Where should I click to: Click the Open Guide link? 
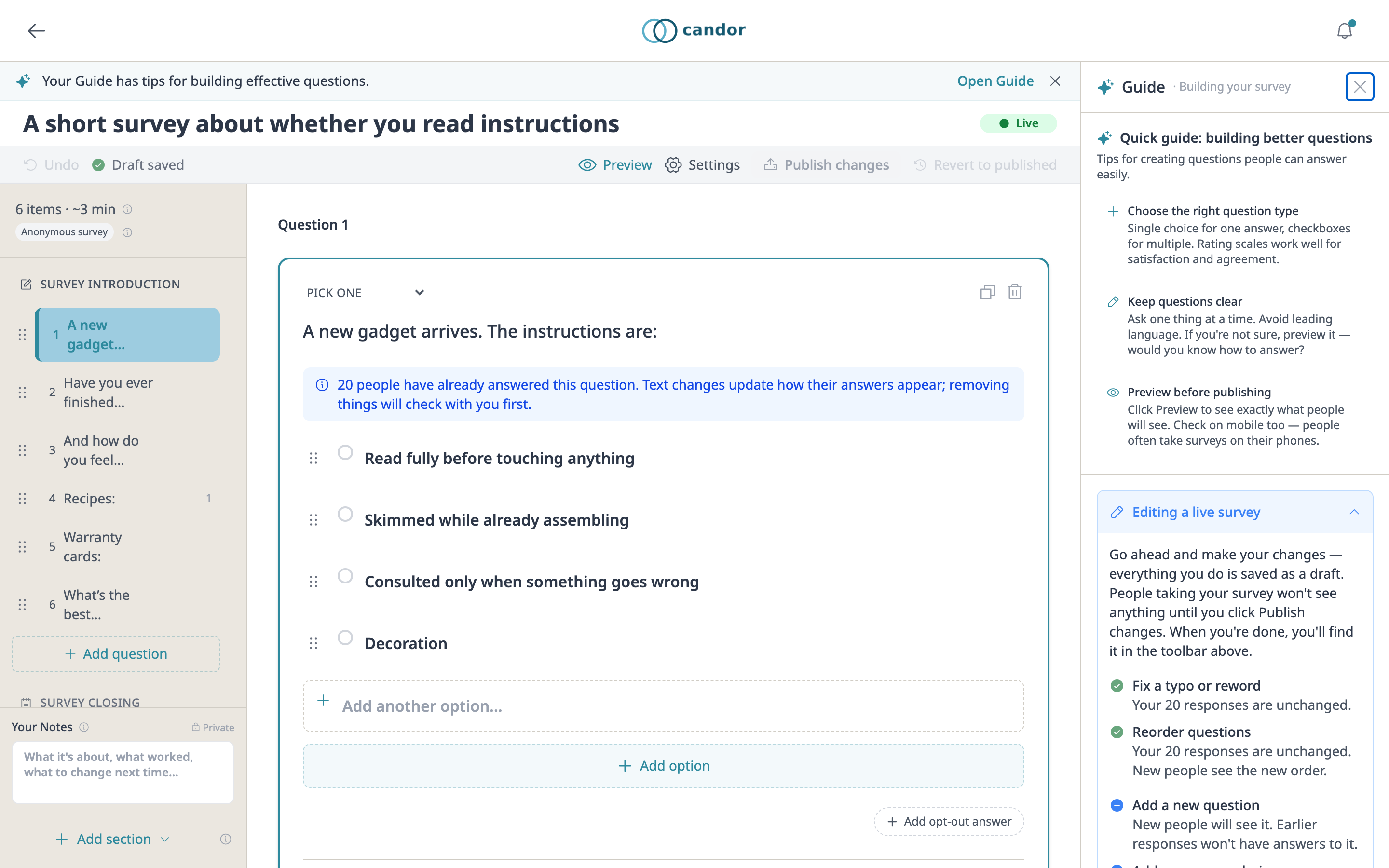coord(995,81)
